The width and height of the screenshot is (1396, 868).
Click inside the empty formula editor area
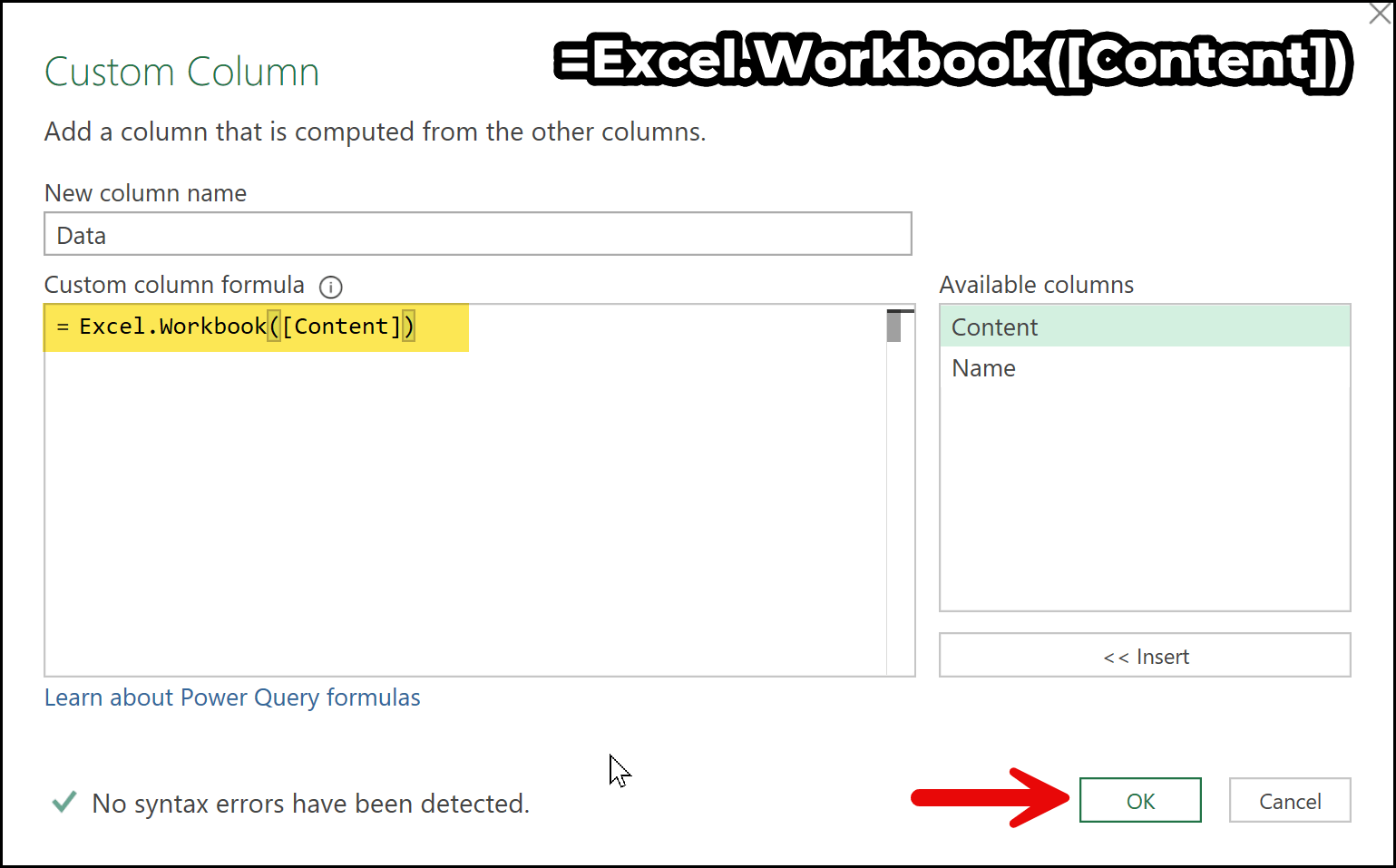coord(463,508)
